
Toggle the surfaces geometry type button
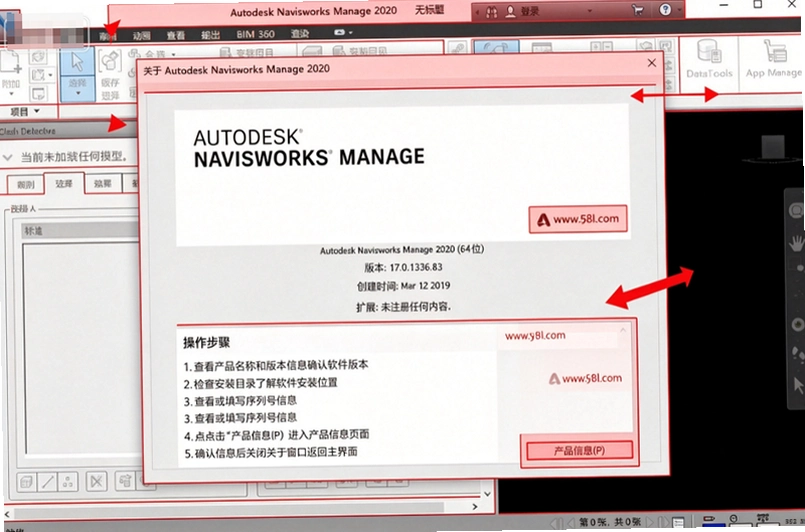27,482
